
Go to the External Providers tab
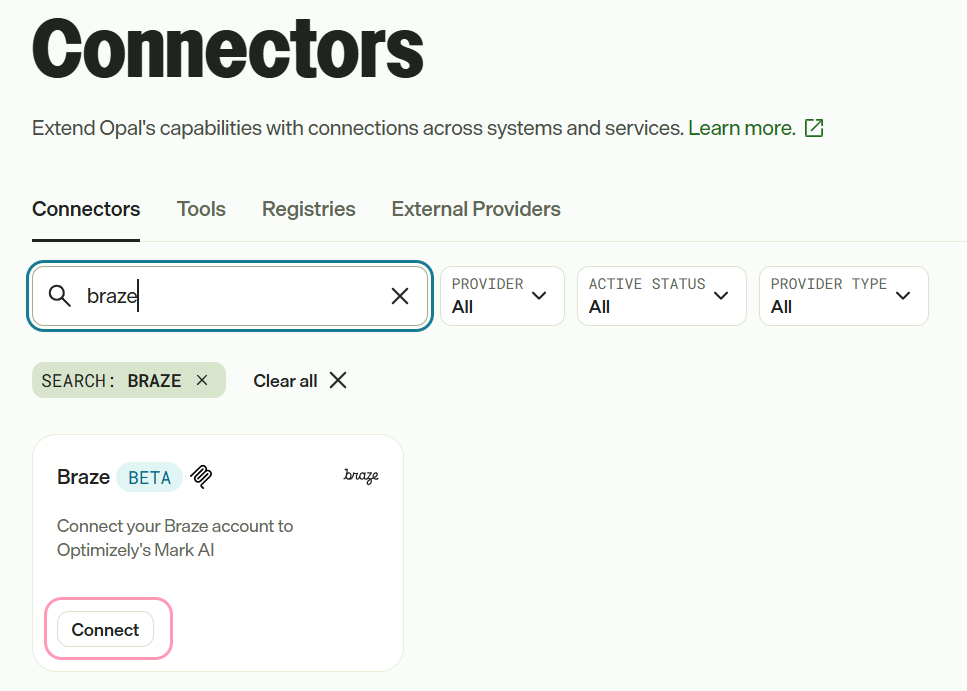(475, 209)
